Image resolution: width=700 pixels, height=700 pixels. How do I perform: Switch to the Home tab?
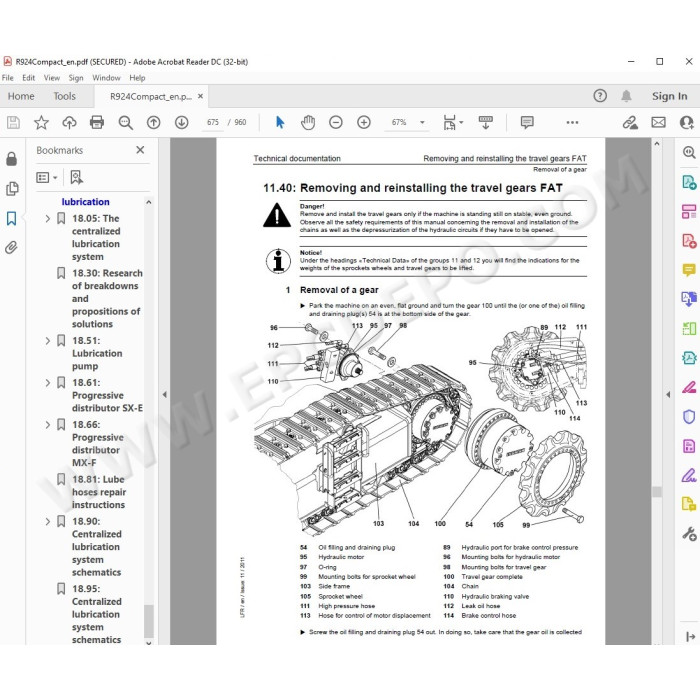tap(21, 96)
